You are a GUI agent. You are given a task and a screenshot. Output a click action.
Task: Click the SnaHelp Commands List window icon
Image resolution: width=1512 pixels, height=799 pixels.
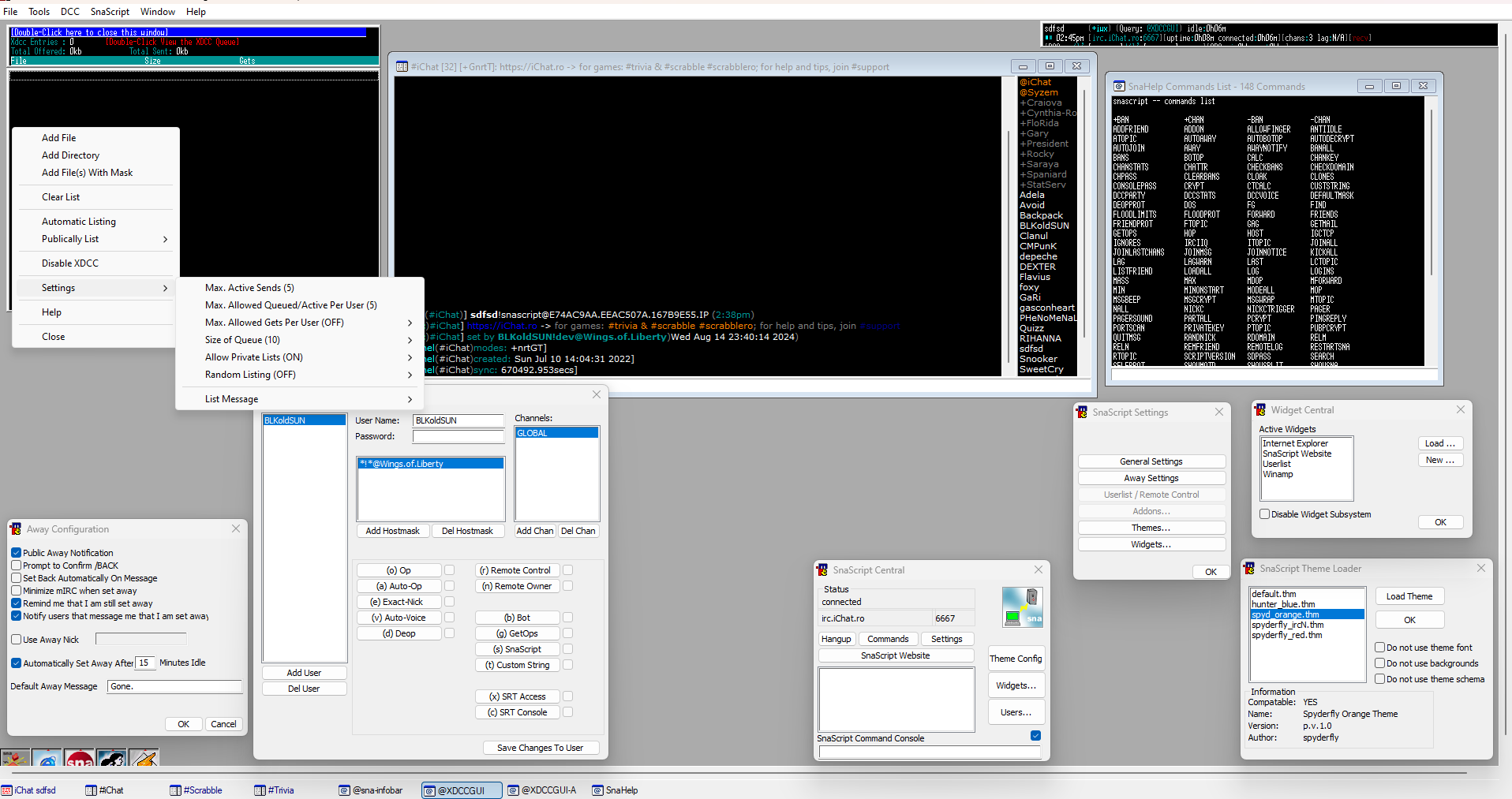coord(1119,86)
